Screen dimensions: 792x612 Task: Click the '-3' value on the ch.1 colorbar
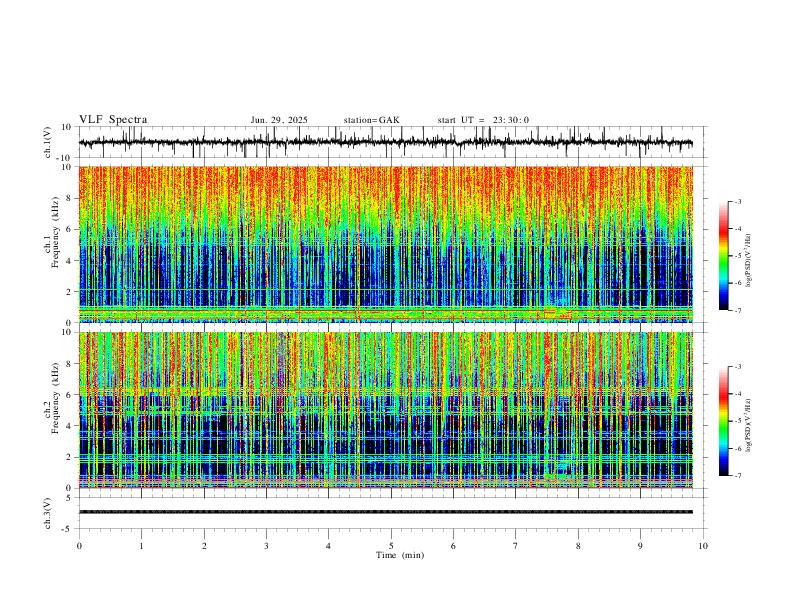tap(737, 202)
